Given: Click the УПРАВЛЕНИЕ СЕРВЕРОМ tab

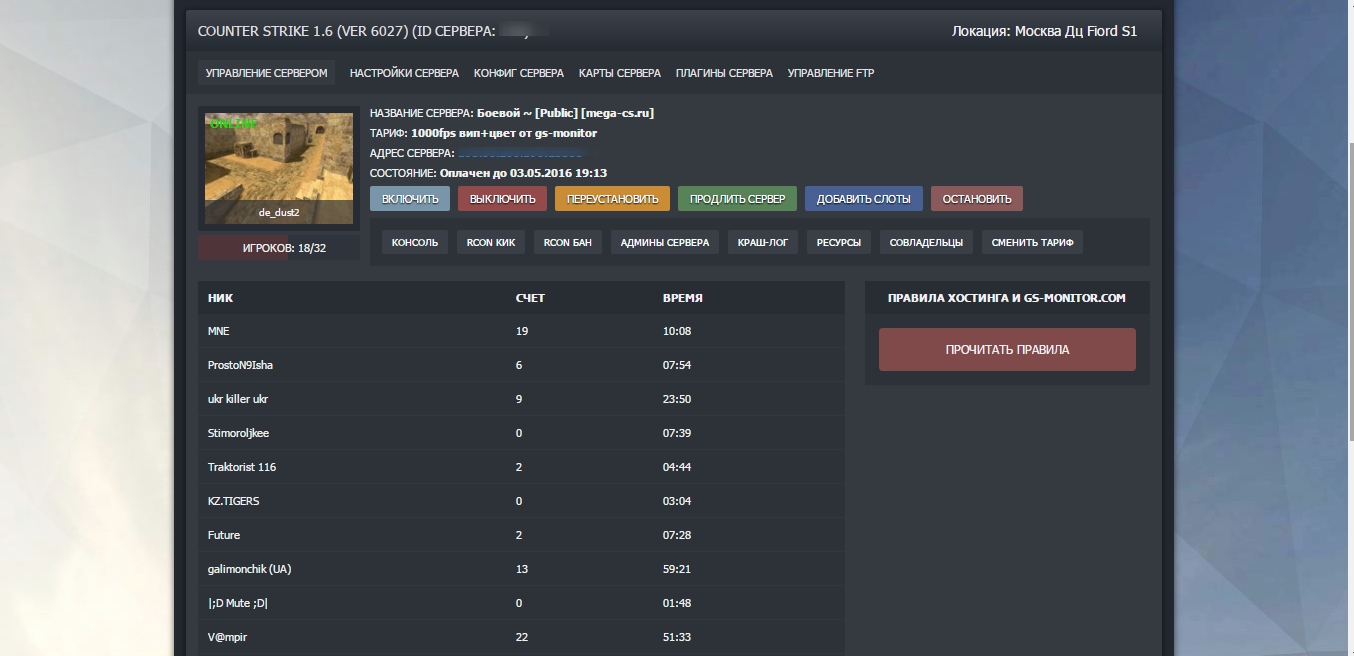Looking at the screenshot, I should tap(266, 73).
